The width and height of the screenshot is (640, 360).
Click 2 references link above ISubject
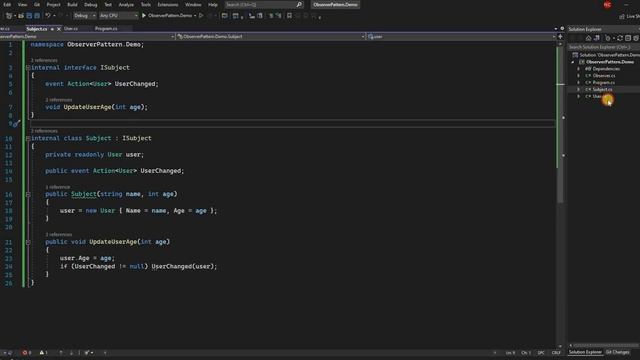(44, 60)
